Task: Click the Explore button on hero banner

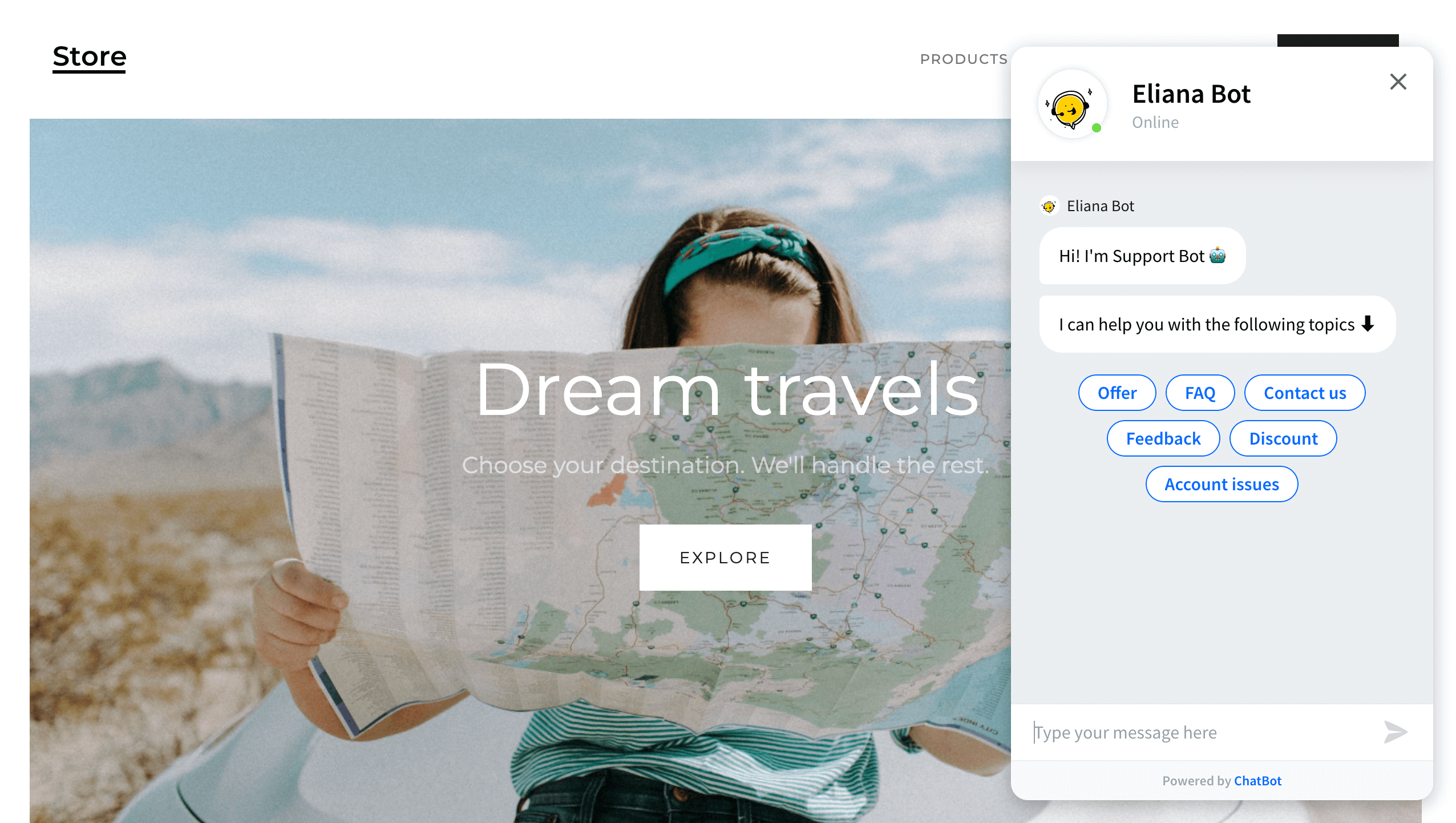Action: [725, 557]
